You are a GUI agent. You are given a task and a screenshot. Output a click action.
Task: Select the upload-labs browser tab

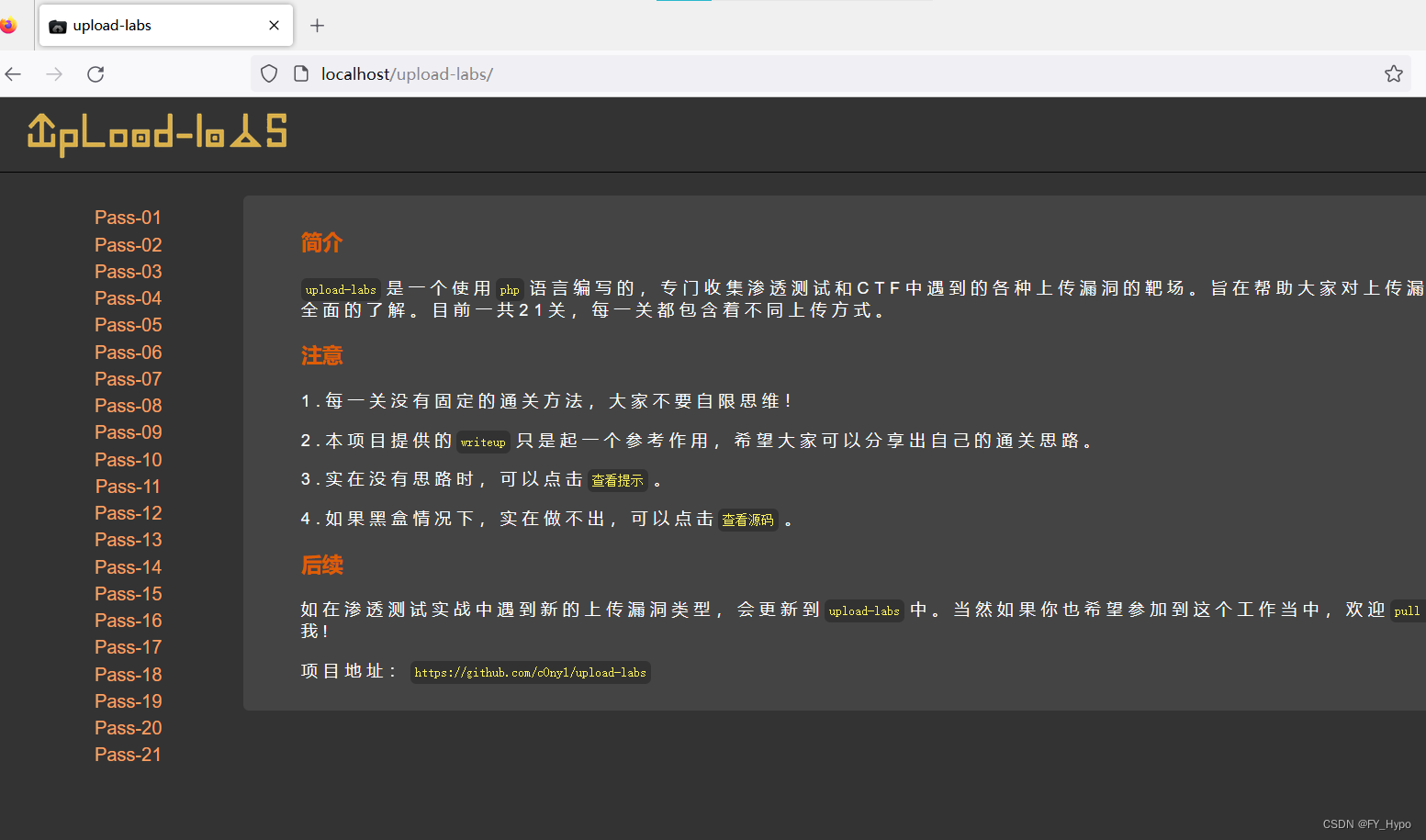coord(166,26)
